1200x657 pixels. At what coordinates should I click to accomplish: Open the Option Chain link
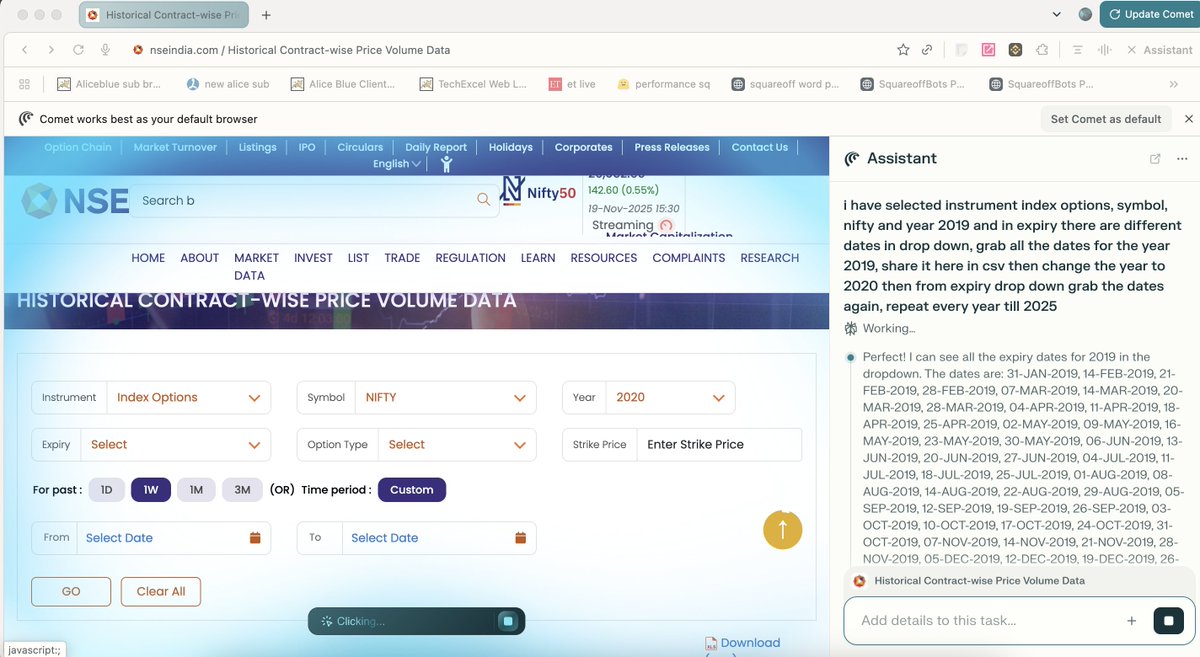[x=78, y=147]
